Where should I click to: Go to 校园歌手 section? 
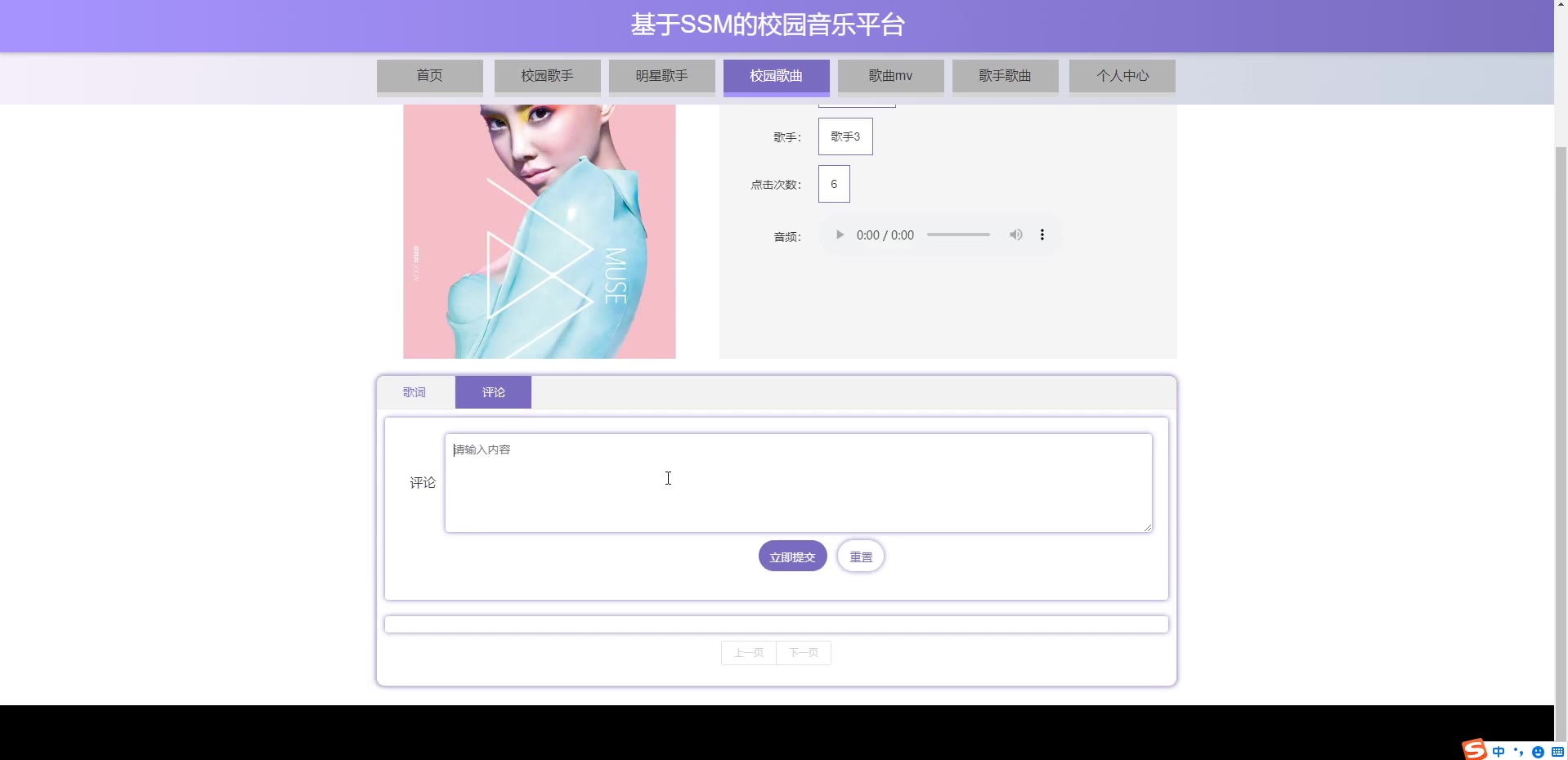(548, 76)
